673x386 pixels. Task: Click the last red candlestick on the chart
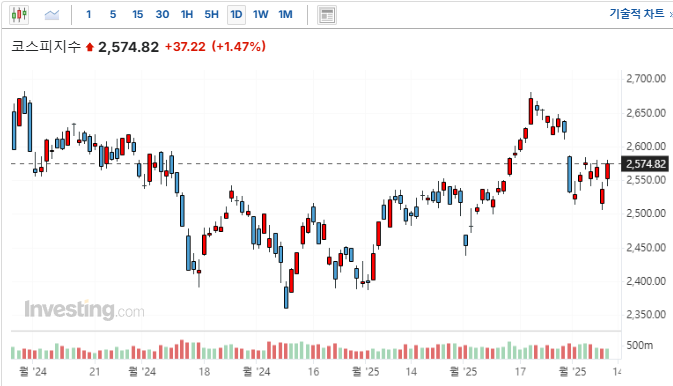[x=607, y=171]
